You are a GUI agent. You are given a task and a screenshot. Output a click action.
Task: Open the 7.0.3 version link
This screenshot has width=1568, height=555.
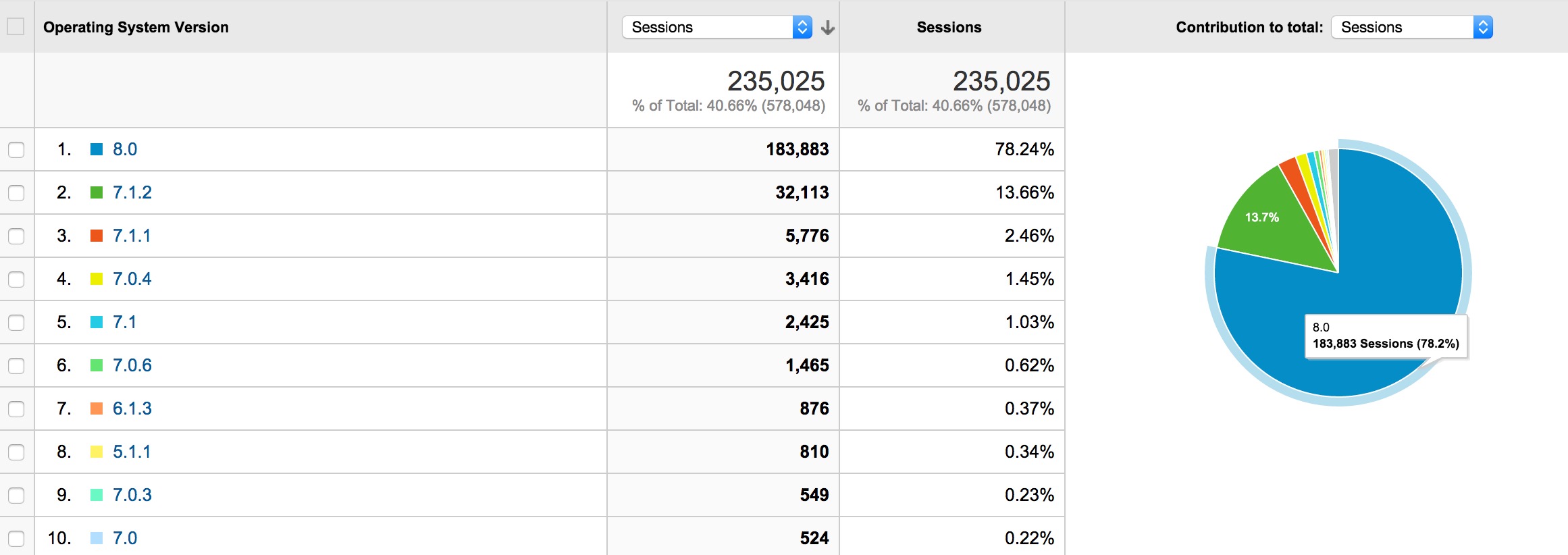click(133, 495)
